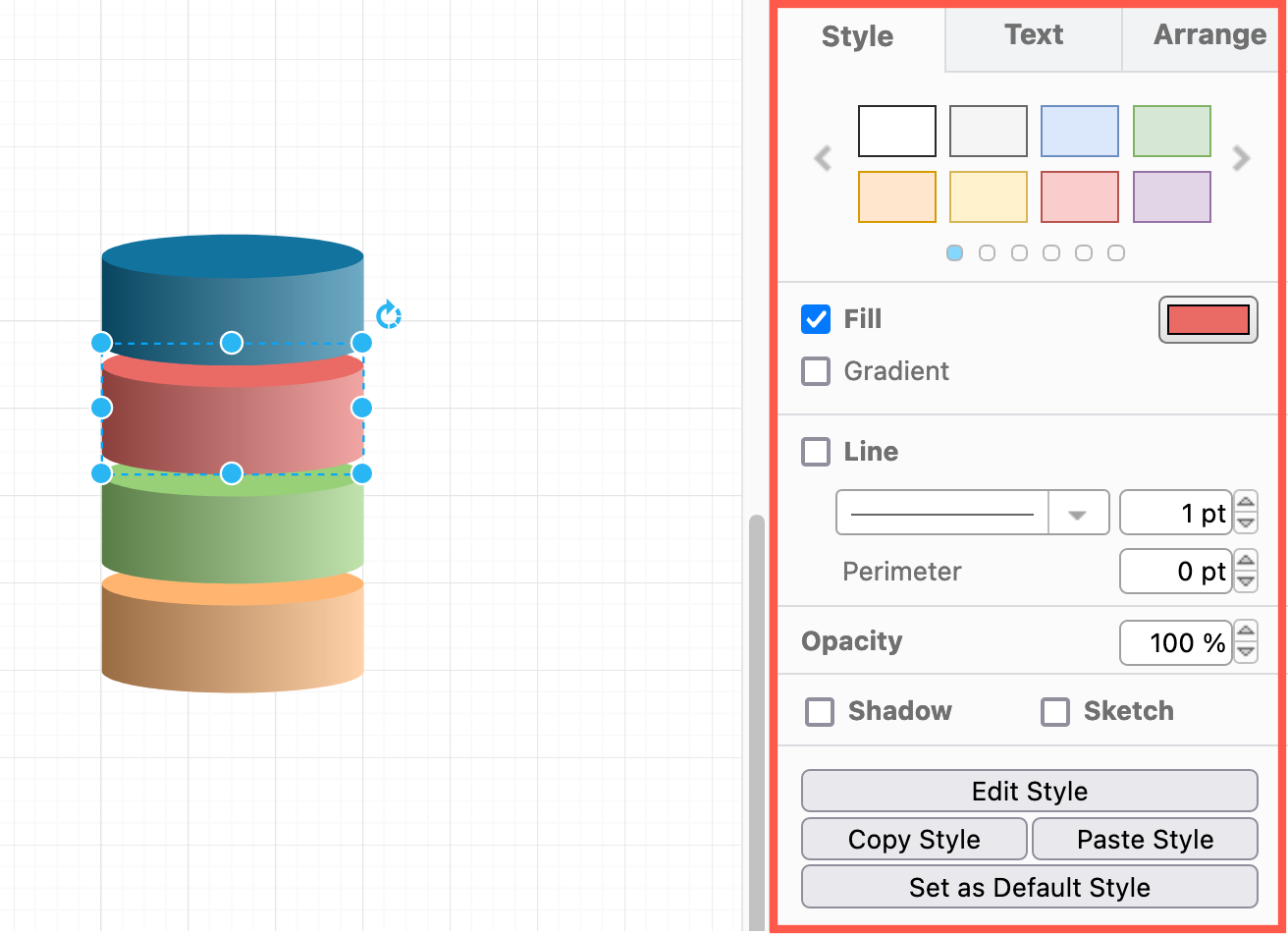This screenshot has width=1288, height=935.
Task: Increase line width with up stepper arrow
Action: (x=1246, y=503)
